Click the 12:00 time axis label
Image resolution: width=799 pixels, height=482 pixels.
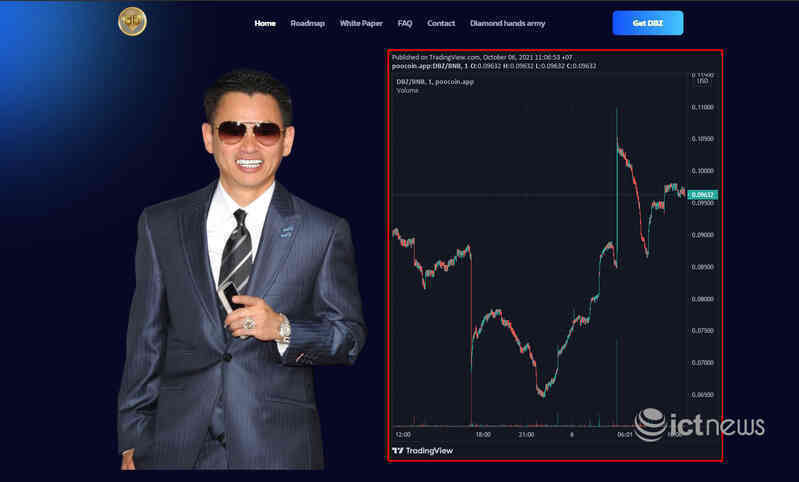(x=403, y=435)
